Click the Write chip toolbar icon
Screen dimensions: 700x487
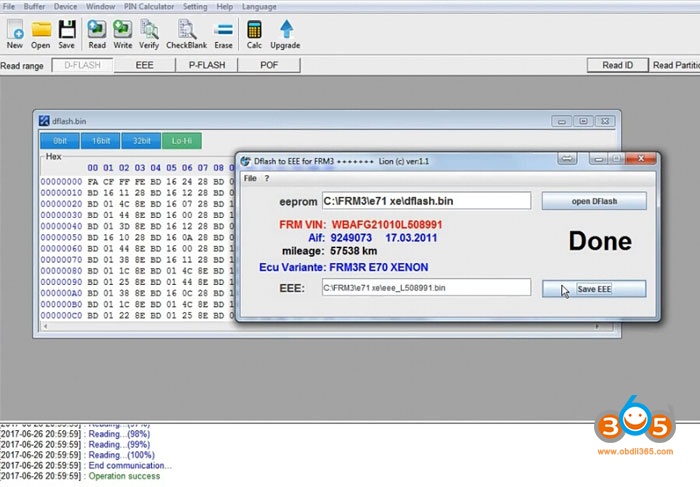point(123,32)
